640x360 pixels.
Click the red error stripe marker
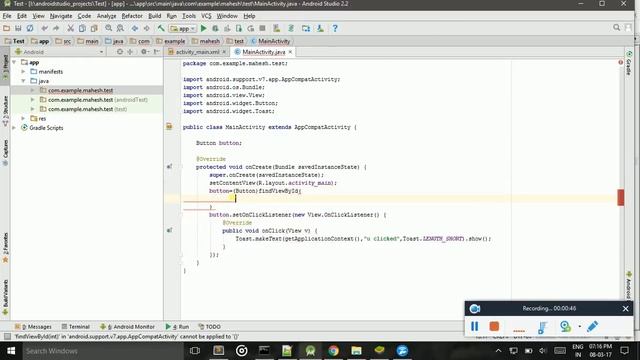click(621, 198)
